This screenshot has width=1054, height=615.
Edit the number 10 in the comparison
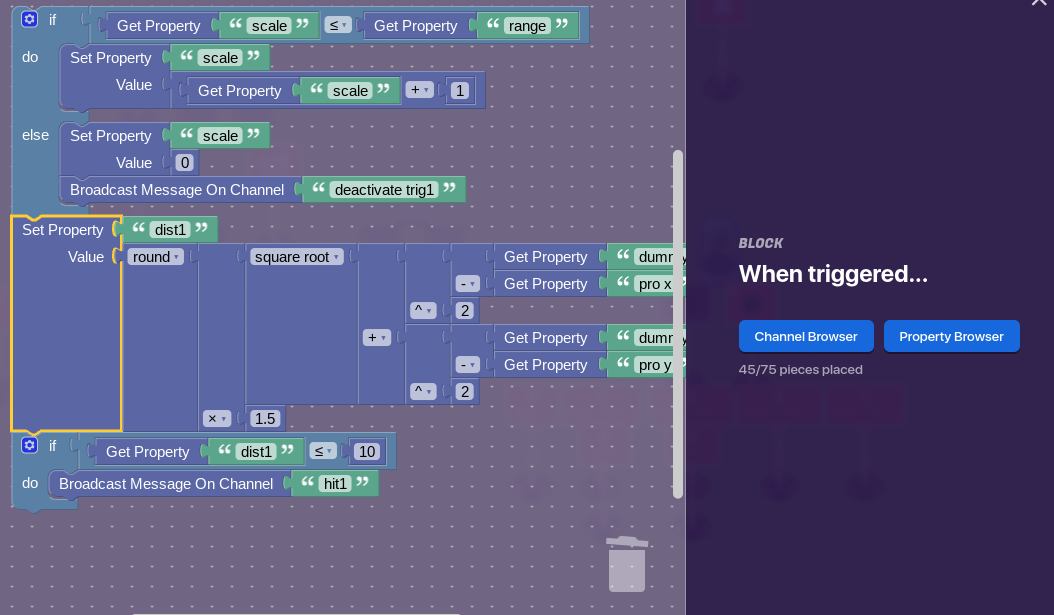coord(367,452)
